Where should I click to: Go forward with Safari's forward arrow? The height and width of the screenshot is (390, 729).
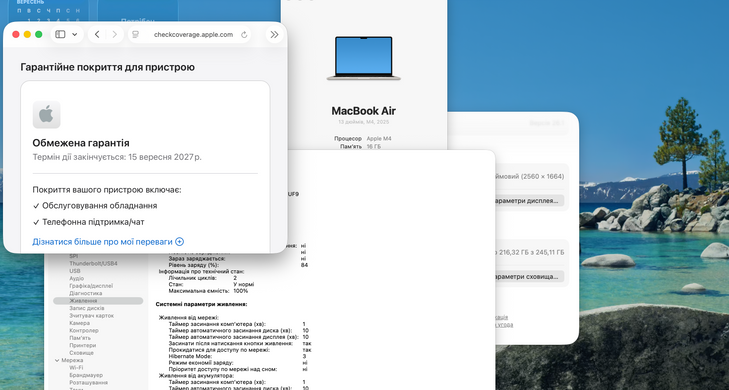(114, 34)
